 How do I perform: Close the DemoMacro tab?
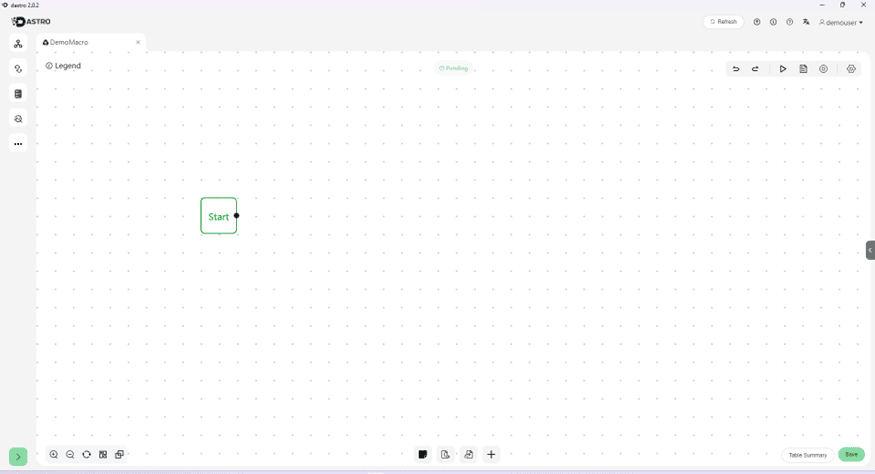(x=138, y=42)
